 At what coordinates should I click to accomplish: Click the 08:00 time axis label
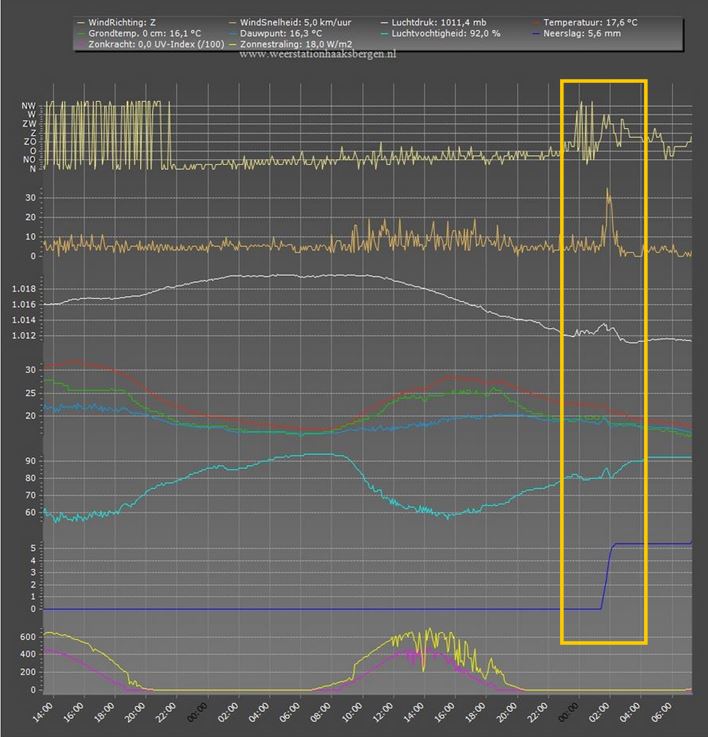pyautogui.click(x=321, y=712)
